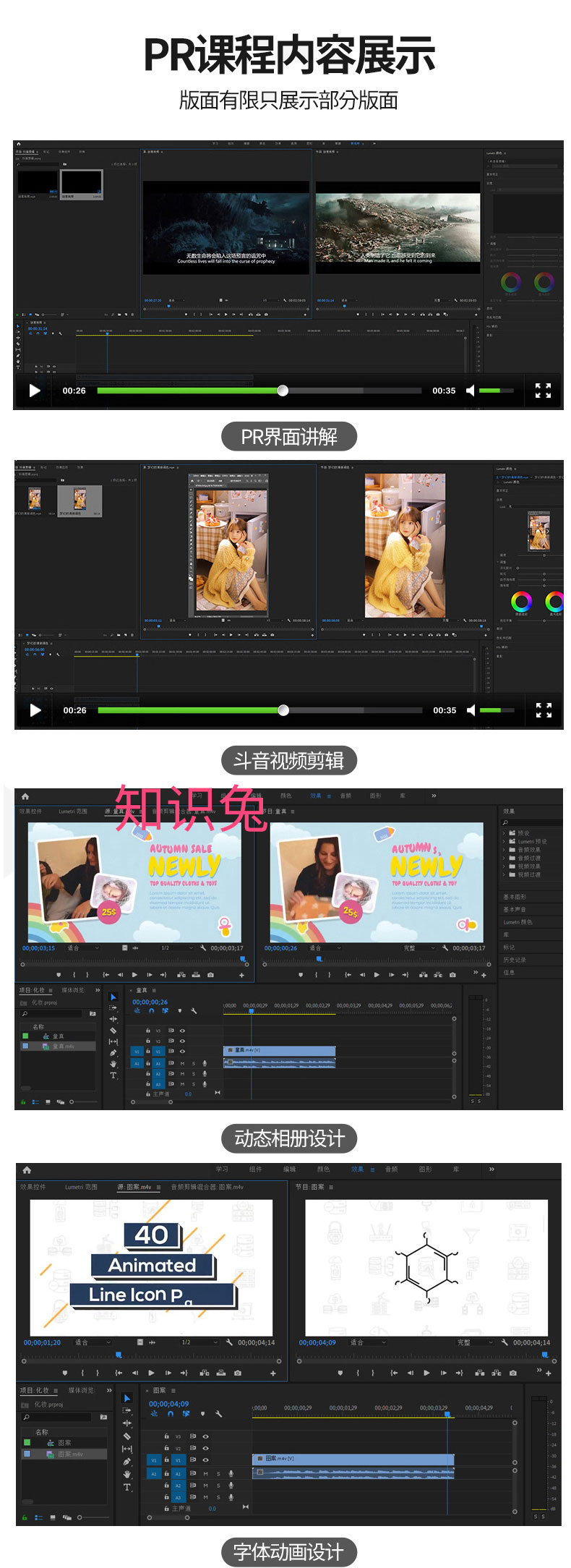571x1568 pixels.
Task: Show more workspaces in 童真 window
Action: coord(434,796)
